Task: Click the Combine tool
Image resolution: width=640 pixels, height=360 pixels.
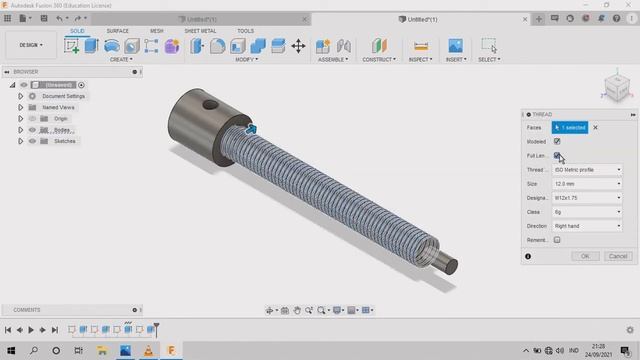Action: tap(258, 46)
